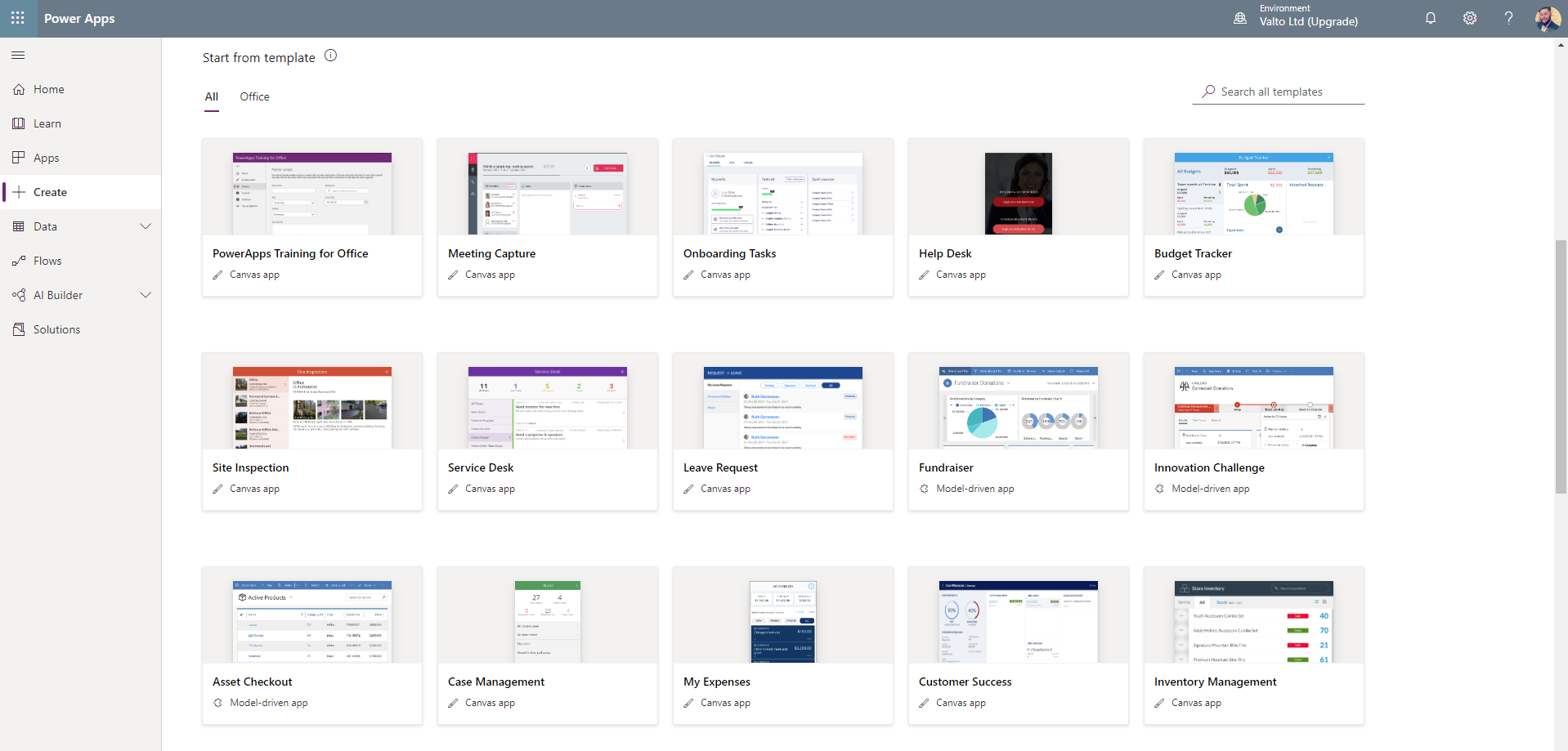Expand the Data menu chevron
Viewport: 1568px width, 751px height.
(x=146, y=226)
